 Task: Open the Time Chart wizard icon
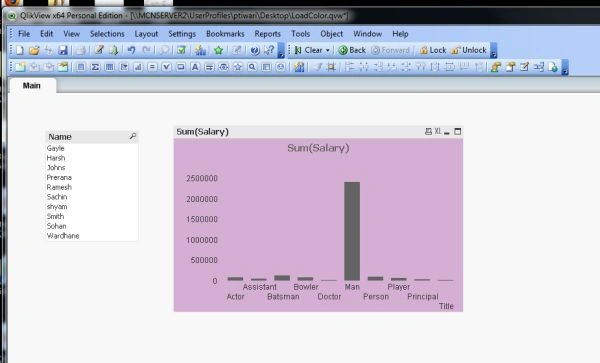tap(299, 67)
